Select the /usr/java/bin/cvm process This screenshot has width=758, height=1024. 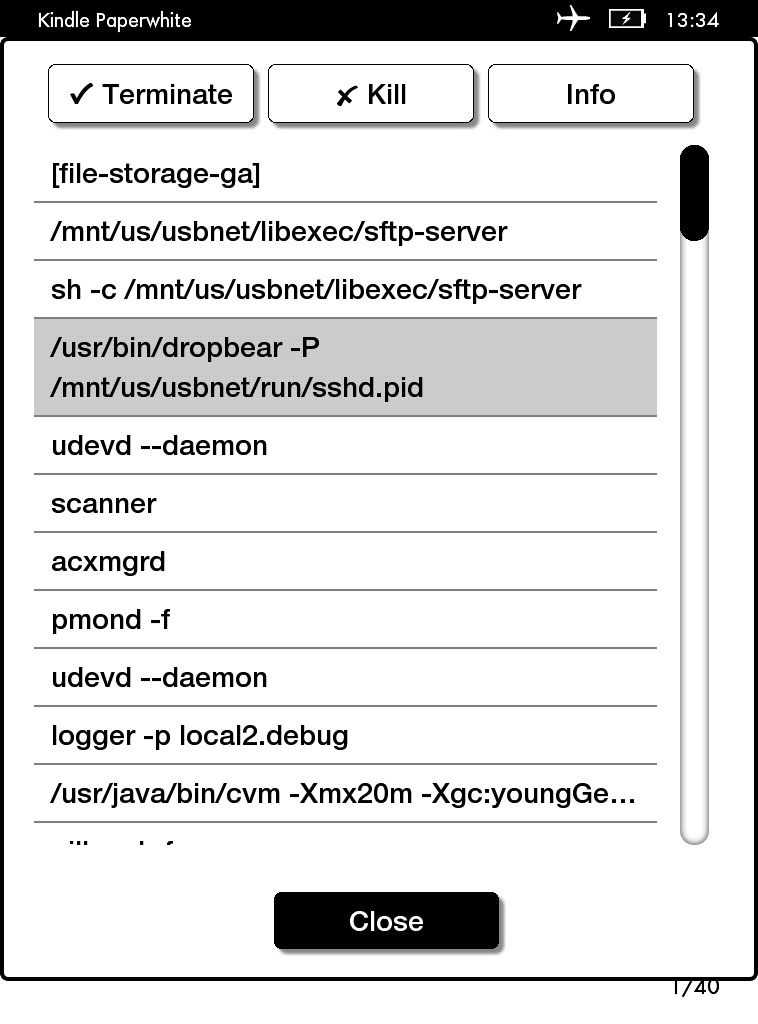pos(345,794)
